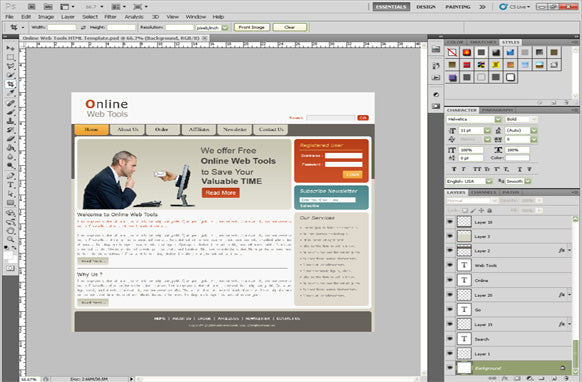
Task: Select the Move tool
Action: [10, 48]
